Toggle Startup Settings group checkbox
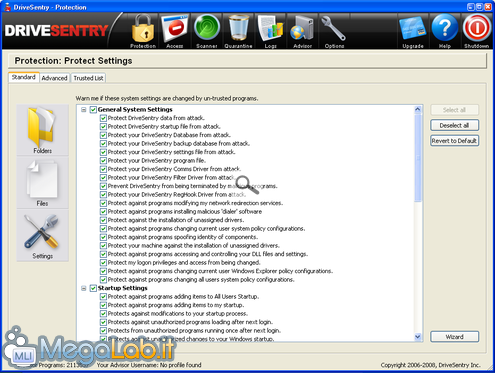This screenshot has width=495, height=373. [93, 288]
